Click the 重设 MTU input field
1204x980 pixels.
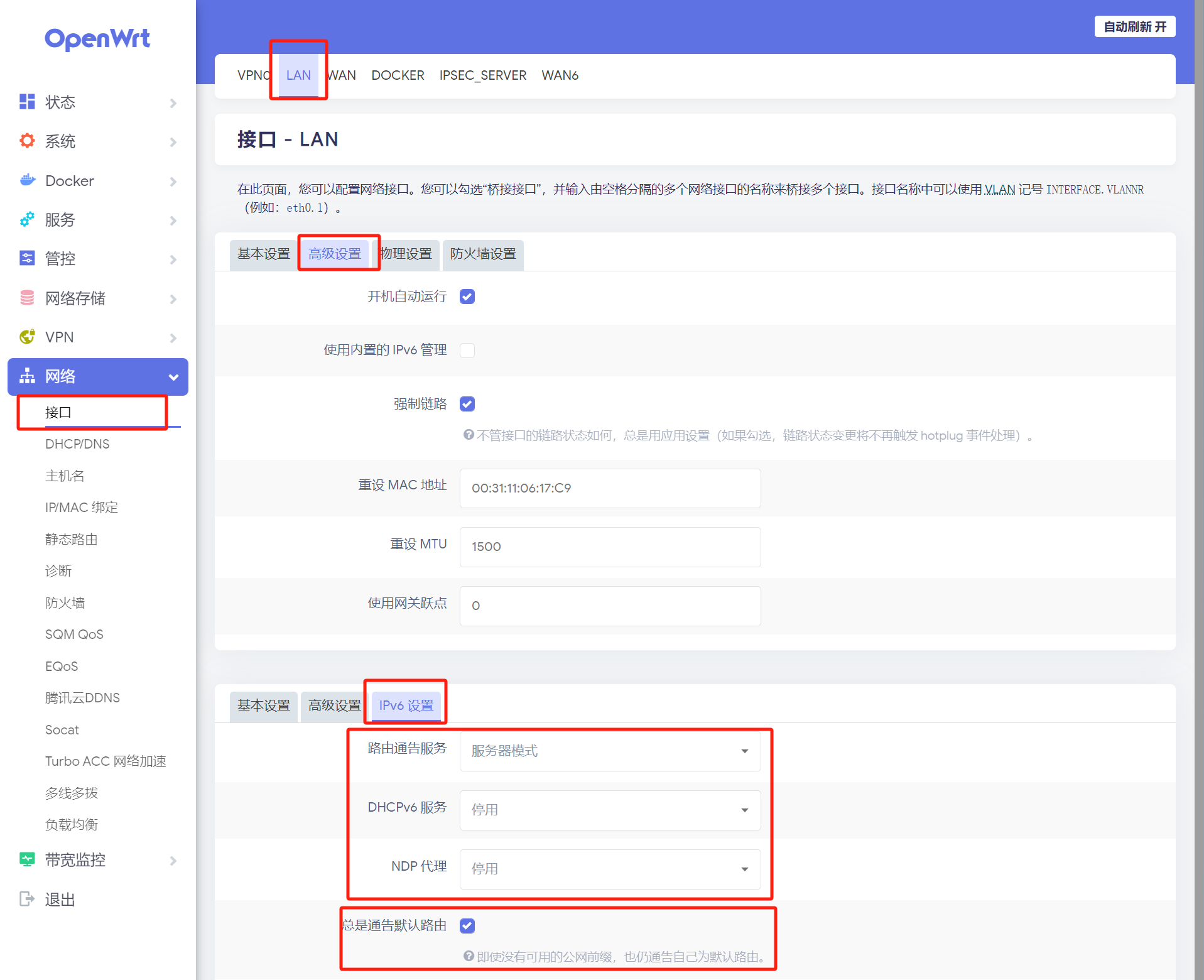coord(610,547)
